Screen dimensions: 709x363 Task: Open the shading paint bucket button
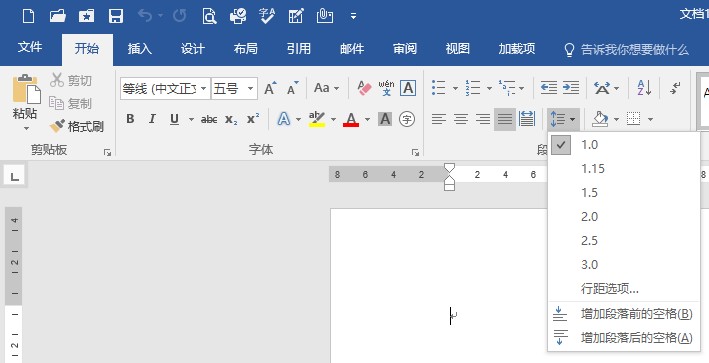600,119
